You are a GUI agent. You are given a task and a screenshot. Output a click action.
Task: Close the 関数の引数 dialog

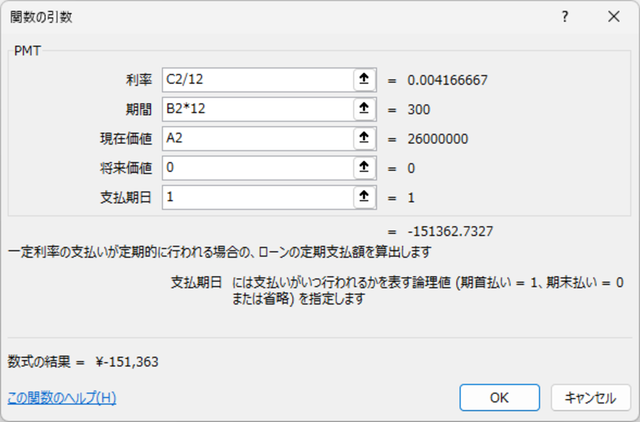[x=613, y=17]
